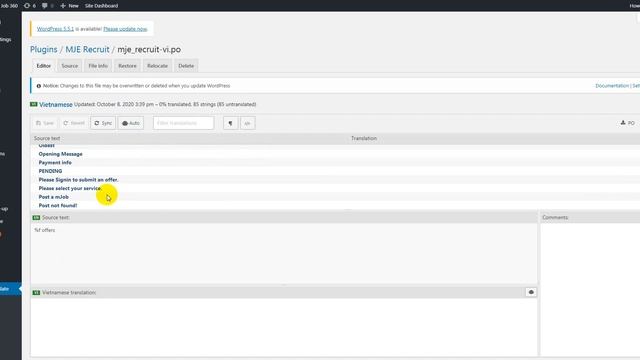Open Site Dashboard in the admin bar
The width and height of the screenshot is (640, 360).
coord(101,6)
